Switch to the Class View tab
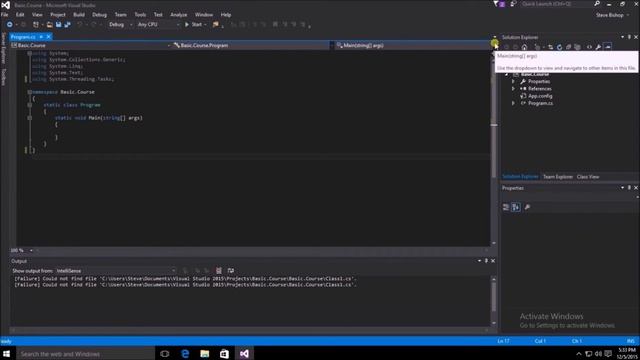Viewport: 640px width, 360px height. click(x=588, y=177)
